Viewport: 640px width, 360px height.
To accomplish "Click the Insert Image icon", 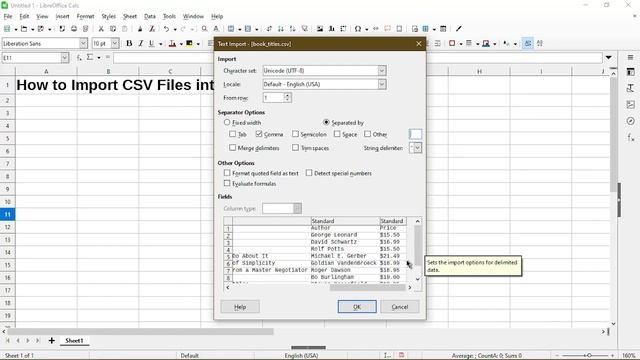I will [320, 29].
